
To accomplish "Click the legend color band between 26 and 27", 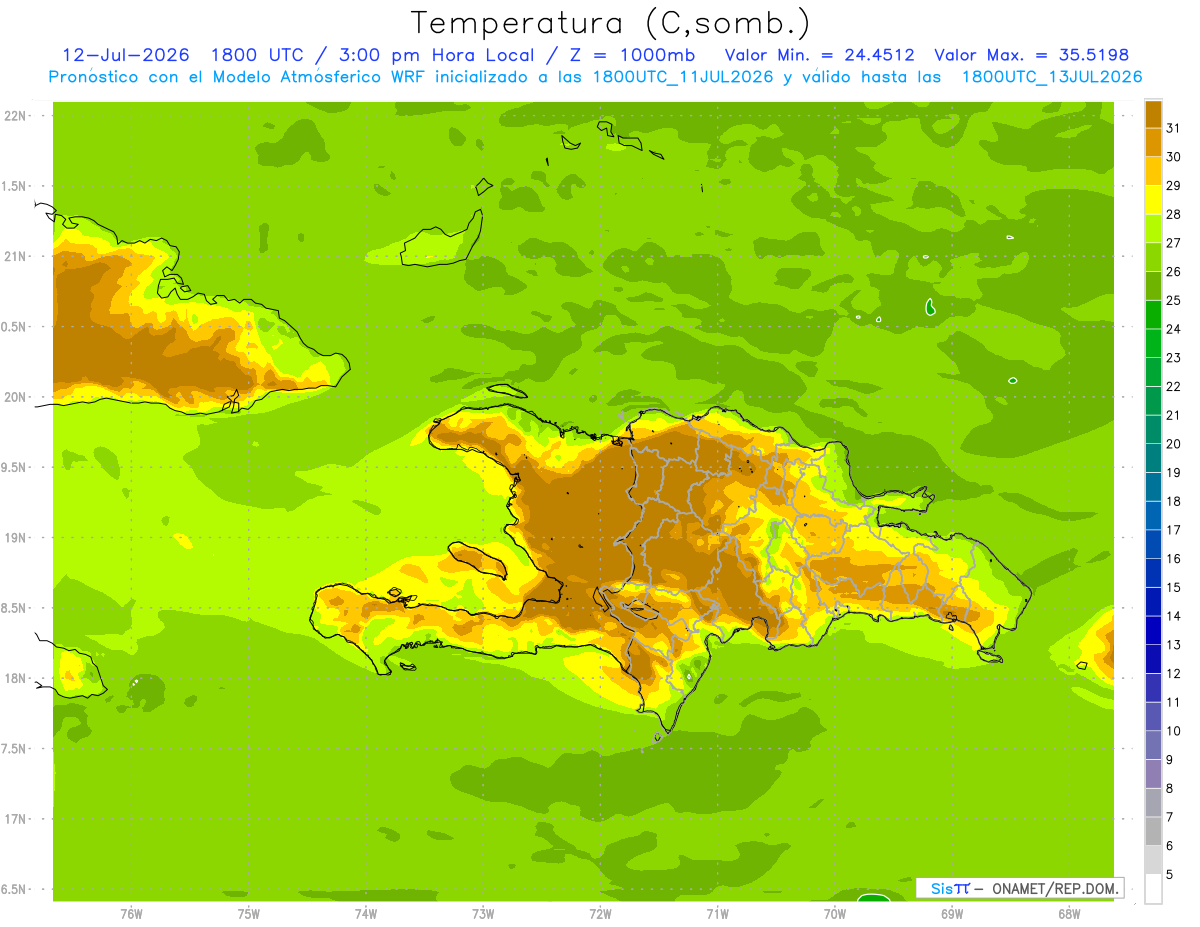I will pos(1153,257).
